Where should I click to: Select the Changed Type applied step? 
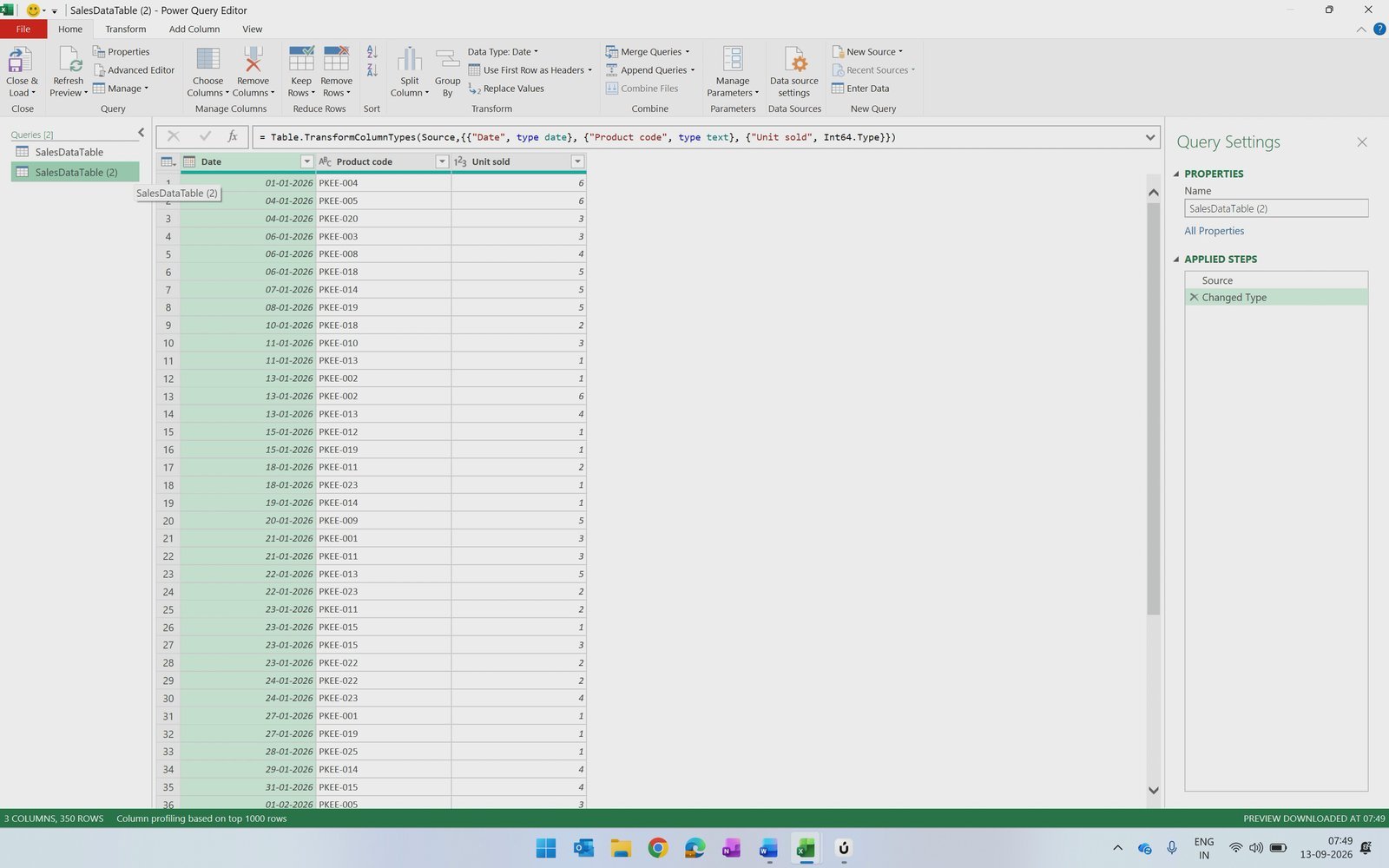[1276, 297]
